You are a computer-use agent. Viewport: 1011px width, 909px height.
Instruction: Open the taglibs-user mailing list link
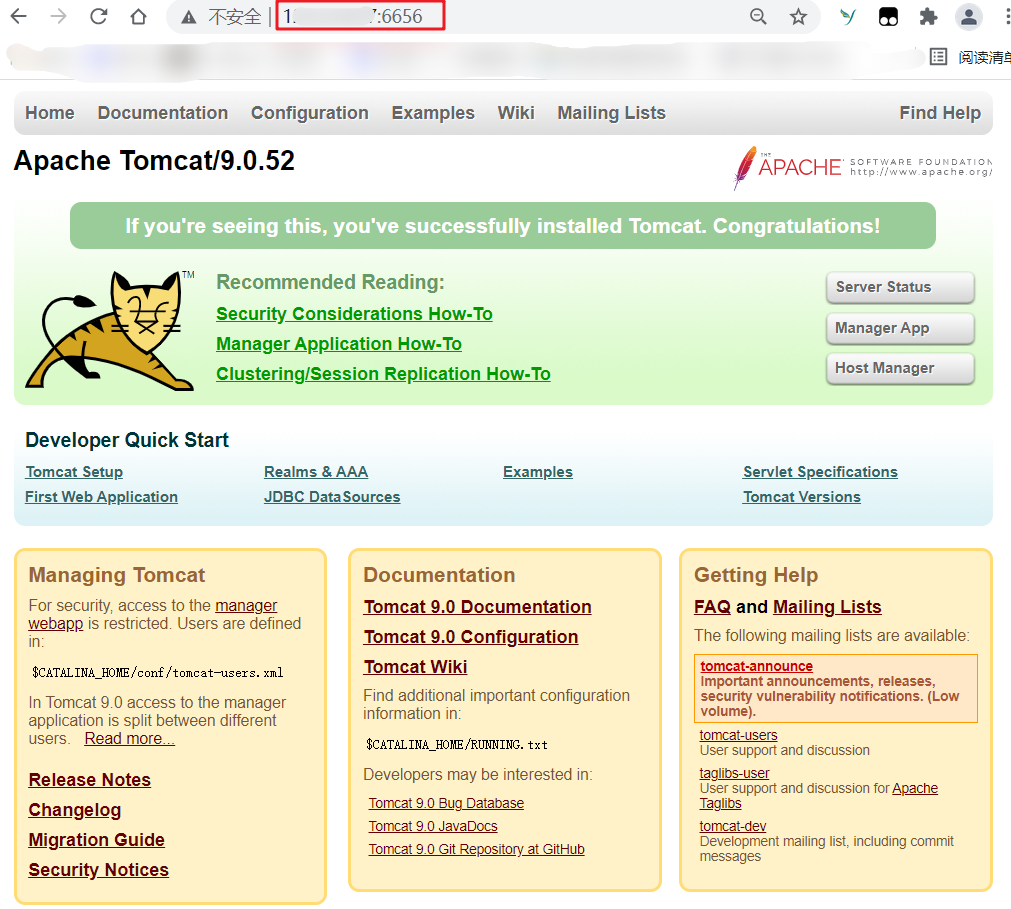[x=734, y=774]
